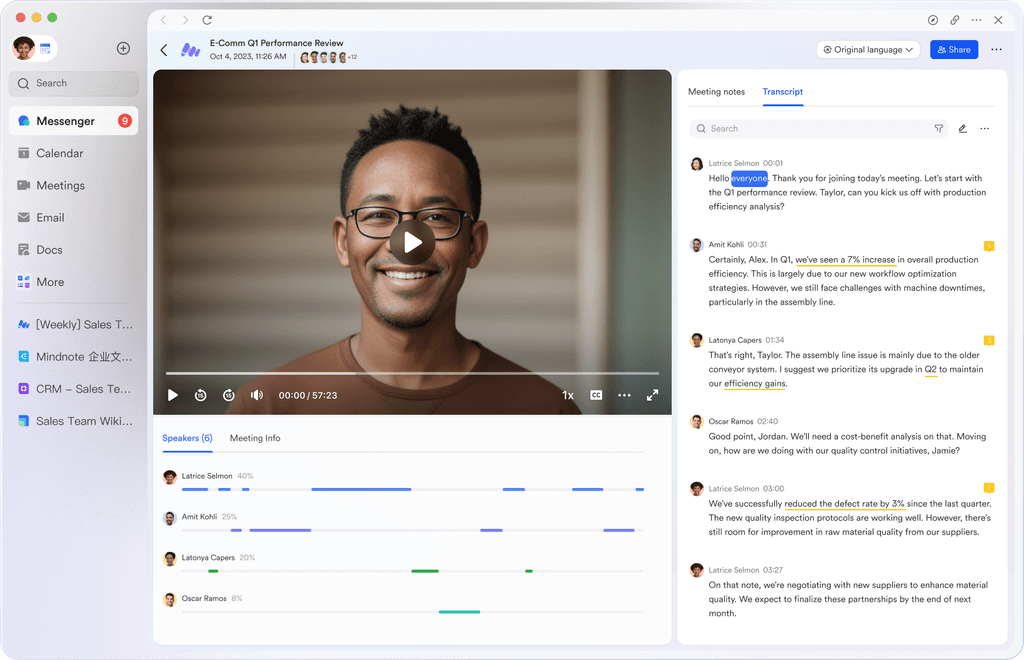Rewind 15 seconds
The image size is (1024, 660).
click(x=200, y=395)
